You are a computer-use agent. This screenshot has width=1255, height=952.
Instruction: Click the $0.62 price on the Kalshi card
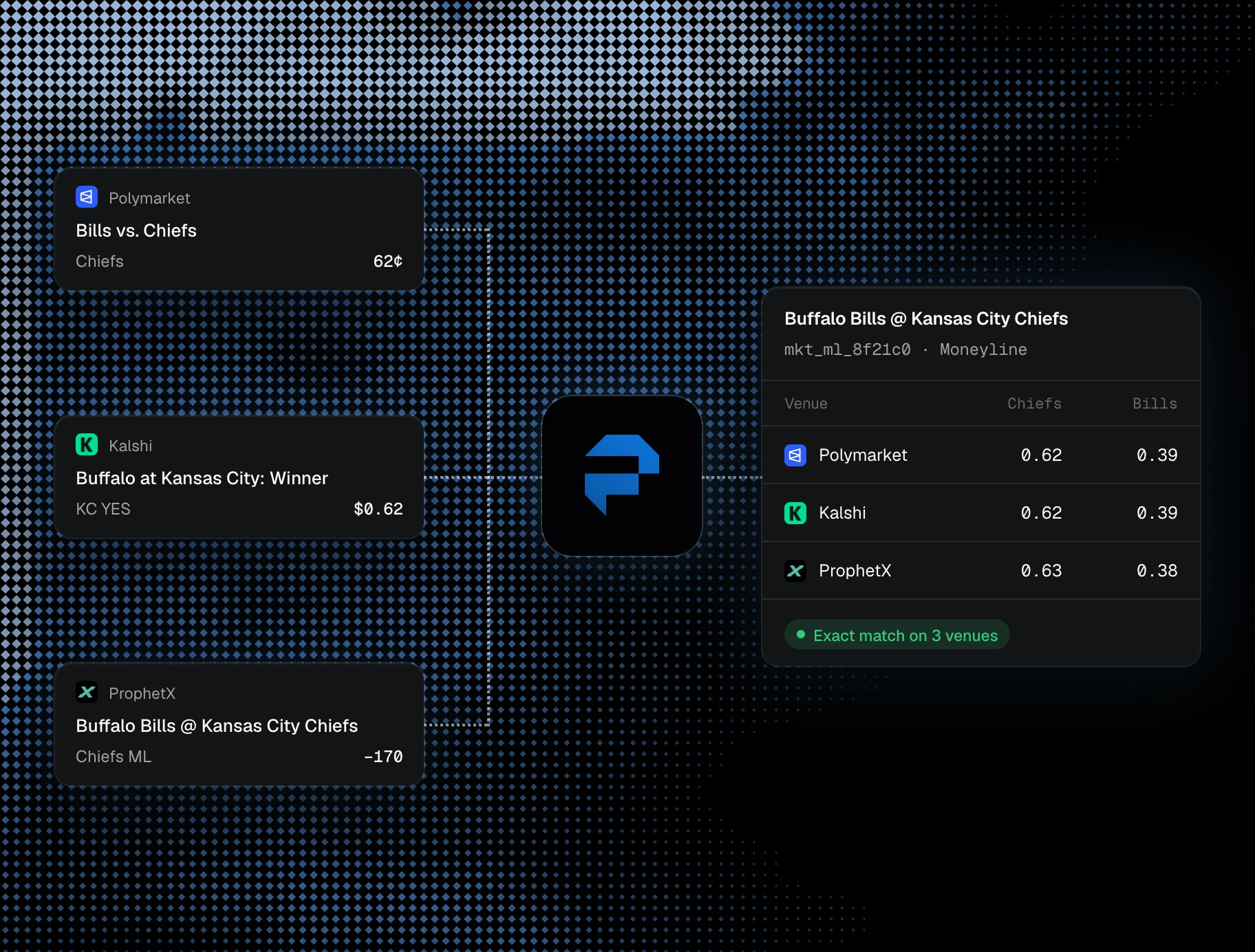(x=378, y=509)
